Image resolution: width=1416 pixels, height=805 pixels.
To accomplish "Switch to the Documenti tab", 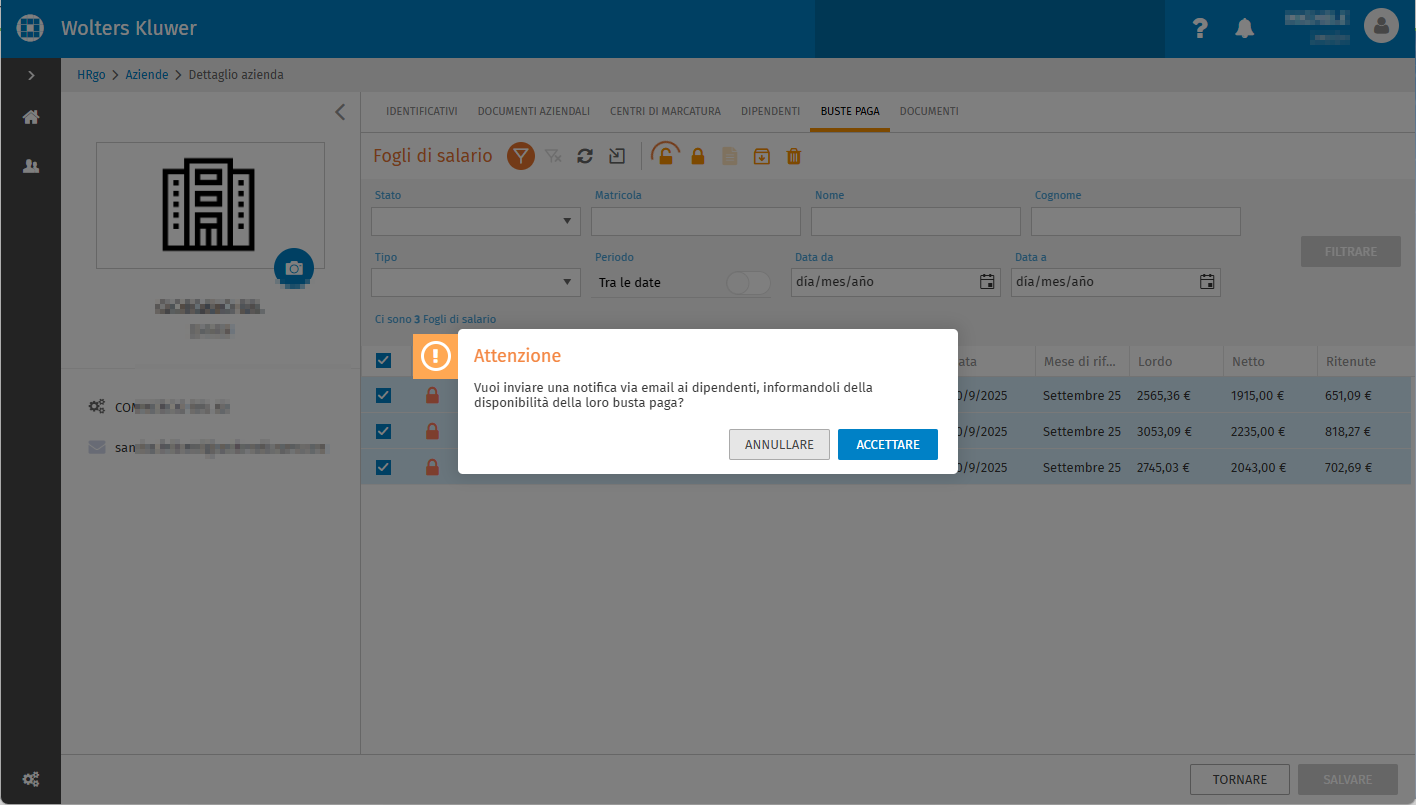I will click(x=929, y=111).
